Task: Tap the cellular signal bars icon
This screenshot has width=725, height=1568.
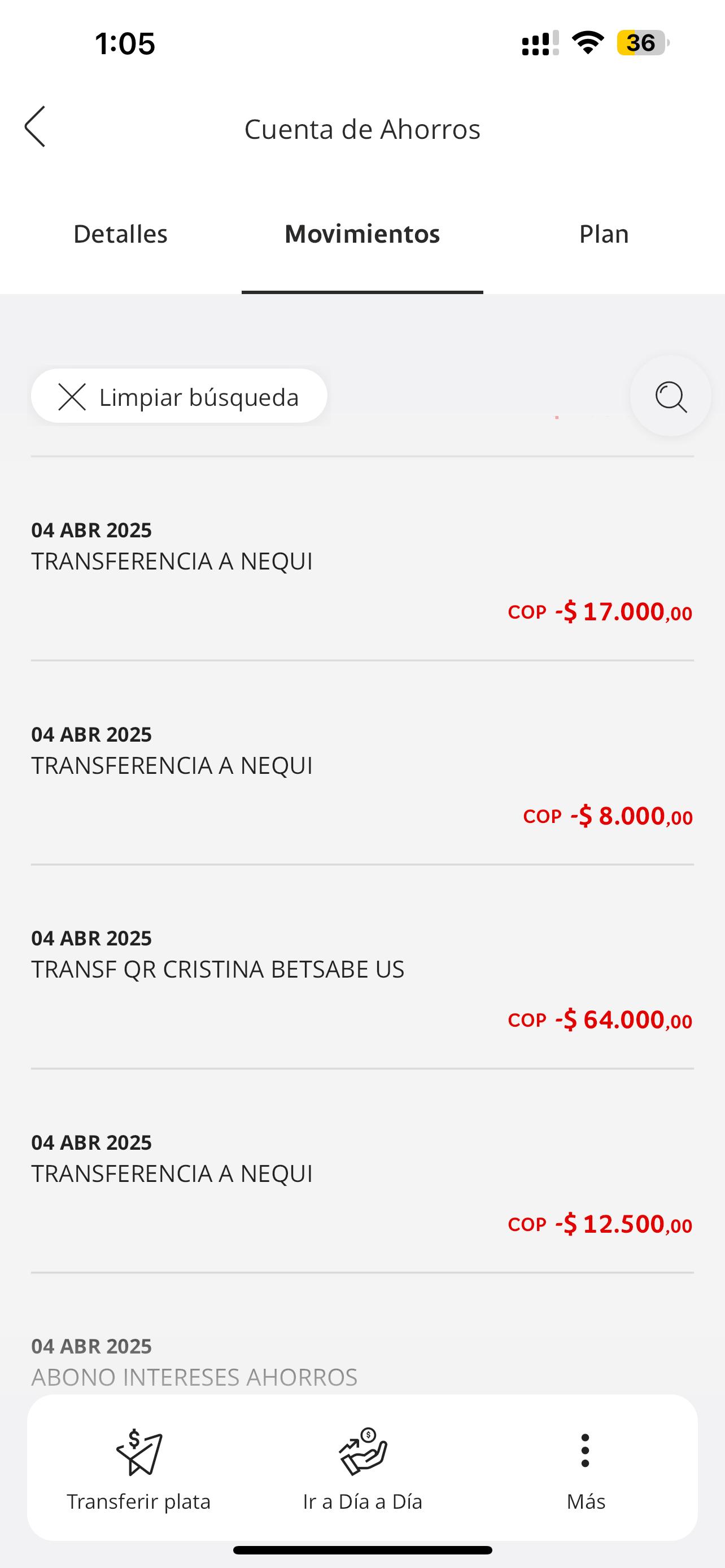Action: 540,43
